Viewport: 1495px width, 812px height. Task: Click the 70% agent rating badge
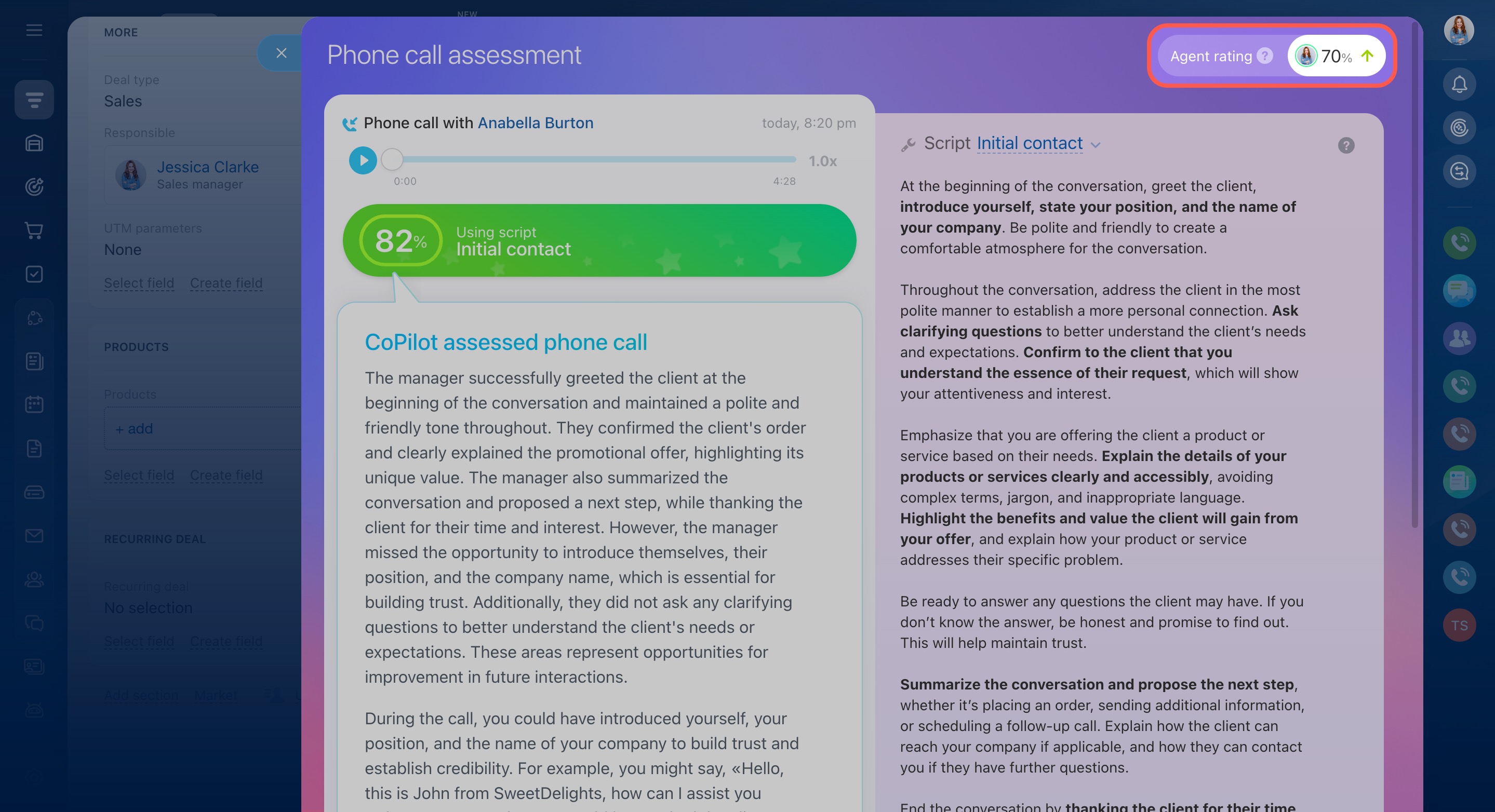tap(1336, 56)
